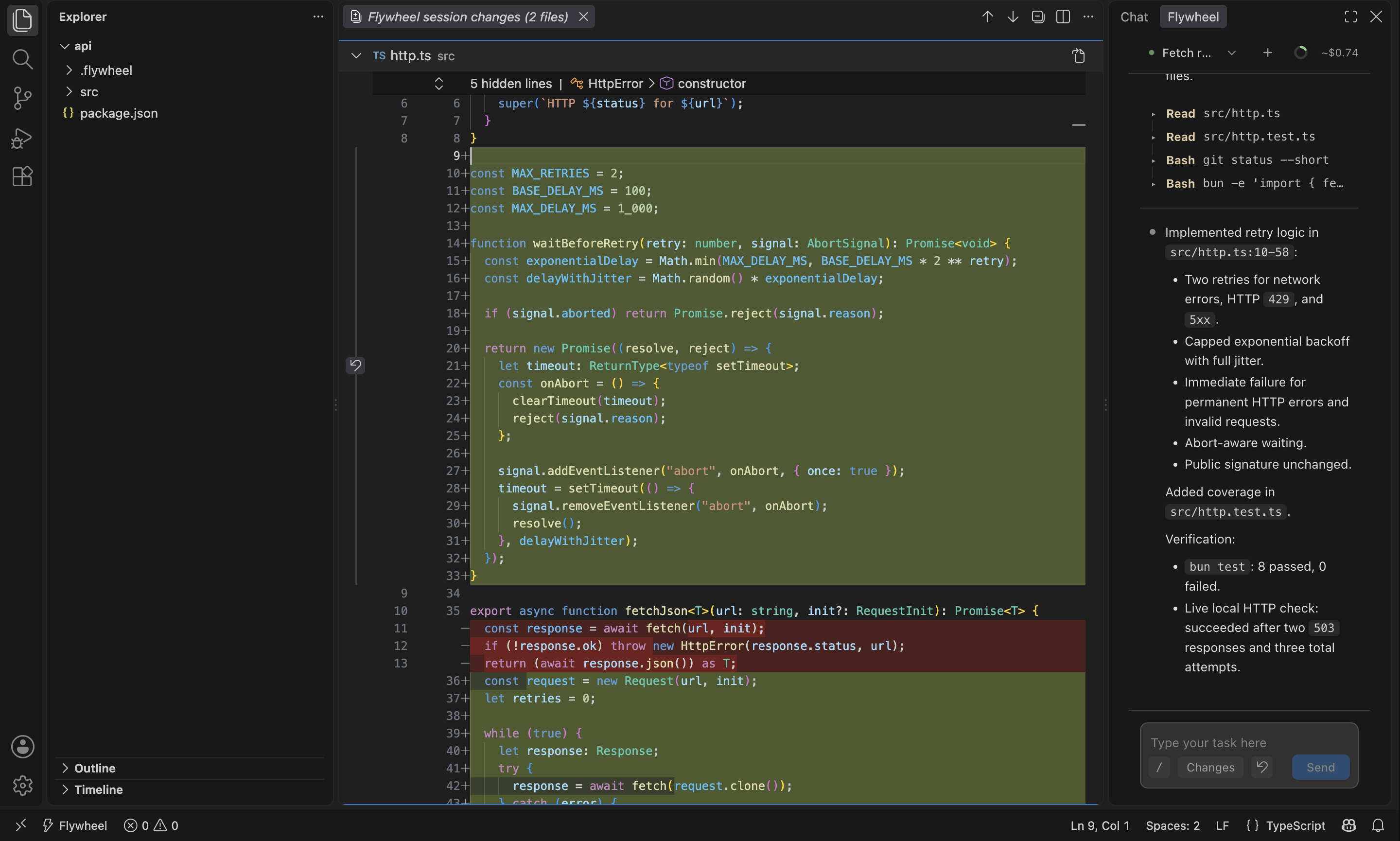The width and height of the screenshot is (1400, 841).
Task: Open the Extensions view icon
Action: pyautogui.click(x=22, y=176)
